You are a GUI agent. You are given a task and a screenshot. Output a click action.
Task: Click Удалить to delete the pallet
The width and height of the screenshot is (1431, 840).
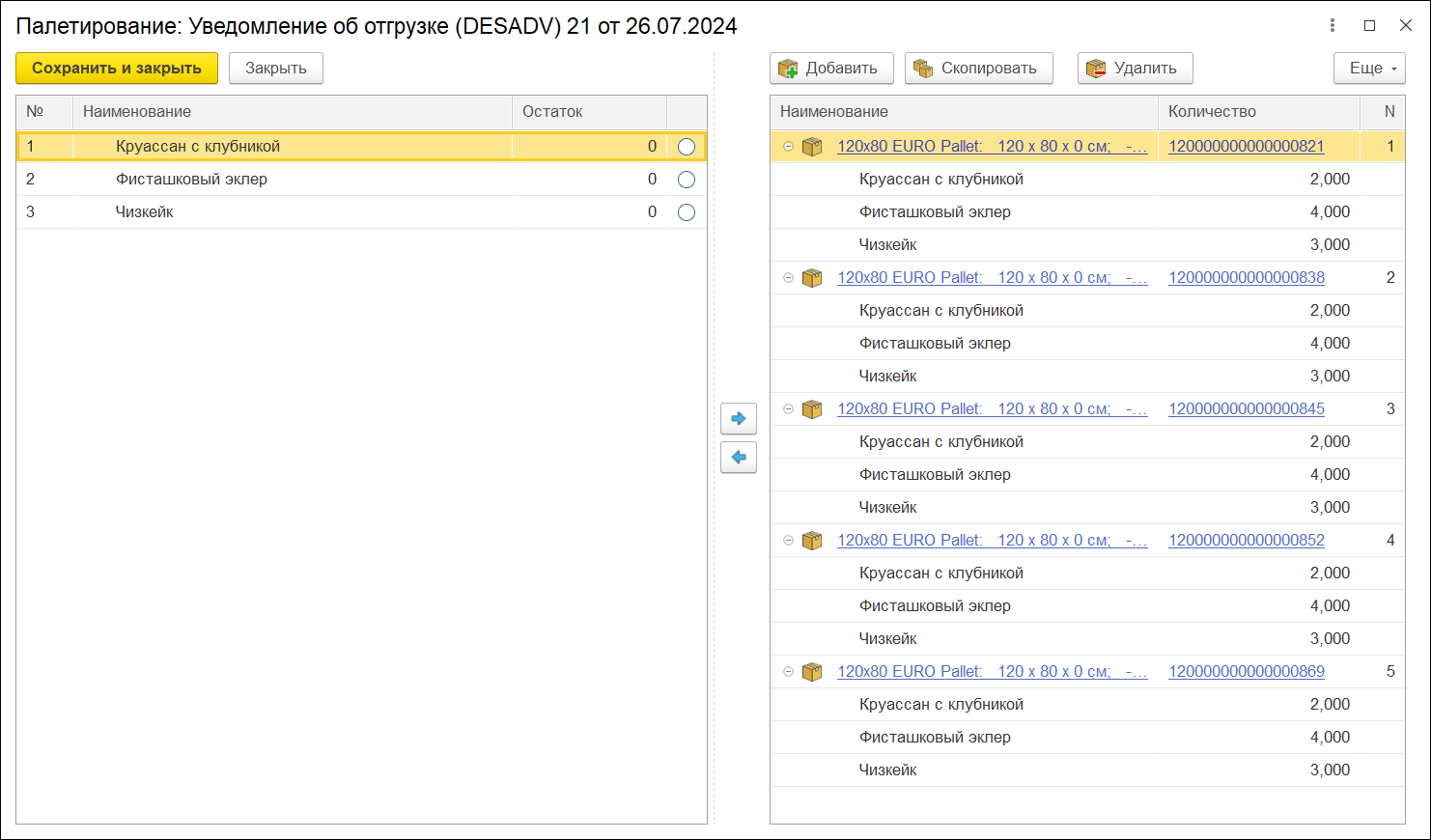coord(1136,69)
